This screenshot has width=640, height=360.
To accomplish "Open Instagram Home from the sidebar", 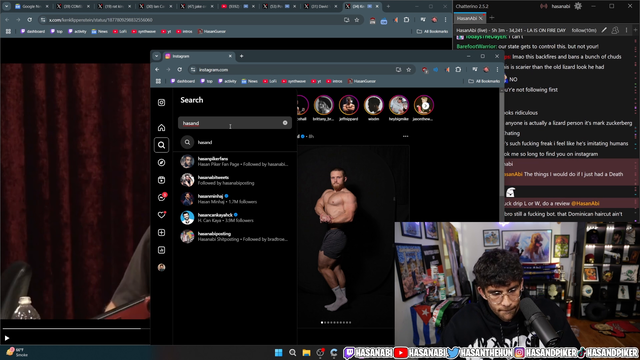I will tap(161, 128).
